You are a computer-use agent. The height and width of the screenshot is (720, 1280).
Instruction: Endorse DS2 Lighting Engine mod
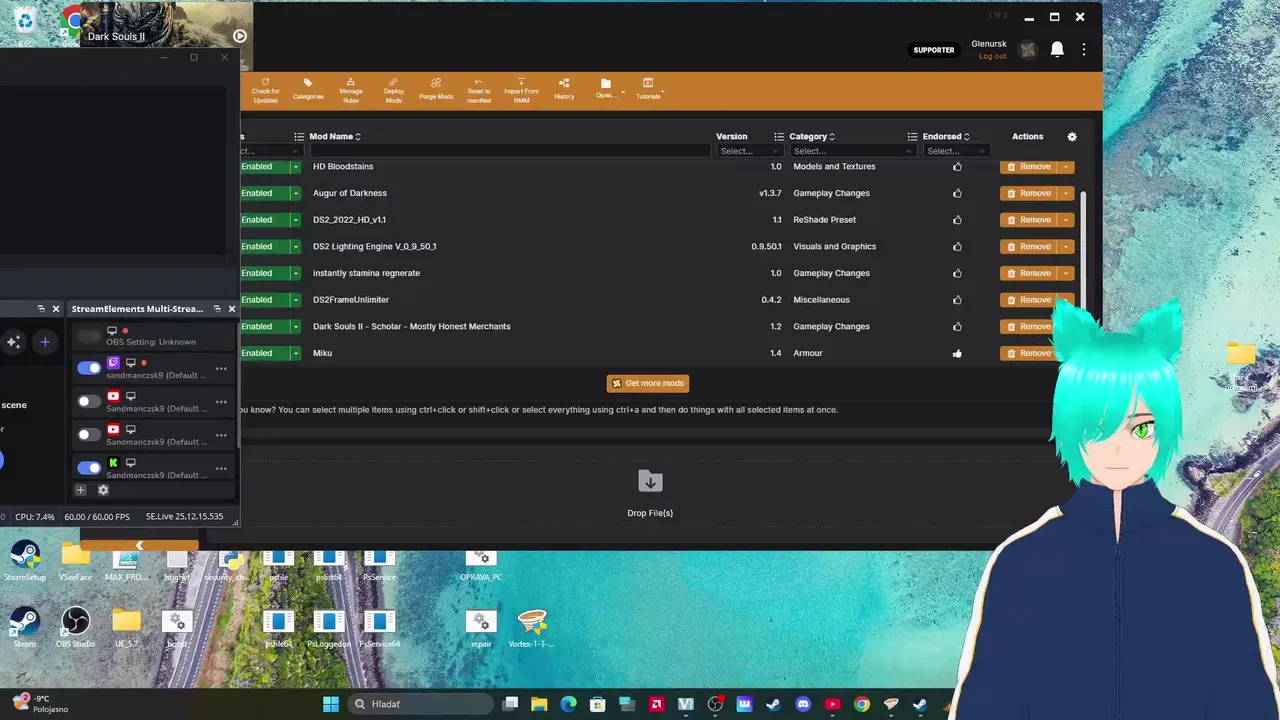[957, 246]
